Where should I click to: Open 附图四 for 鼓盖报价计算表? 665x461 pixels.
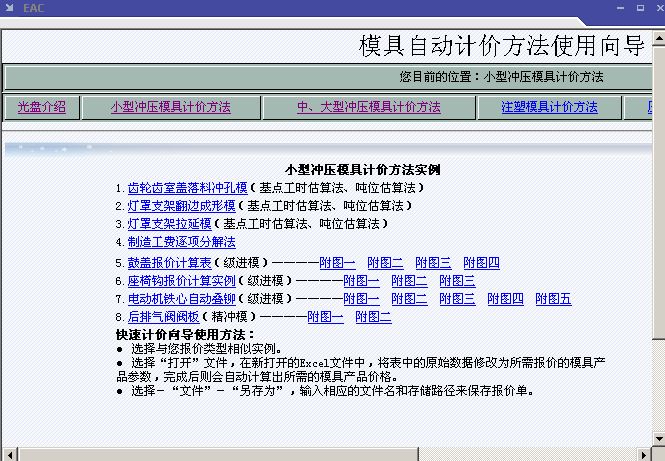click(481, 263)
